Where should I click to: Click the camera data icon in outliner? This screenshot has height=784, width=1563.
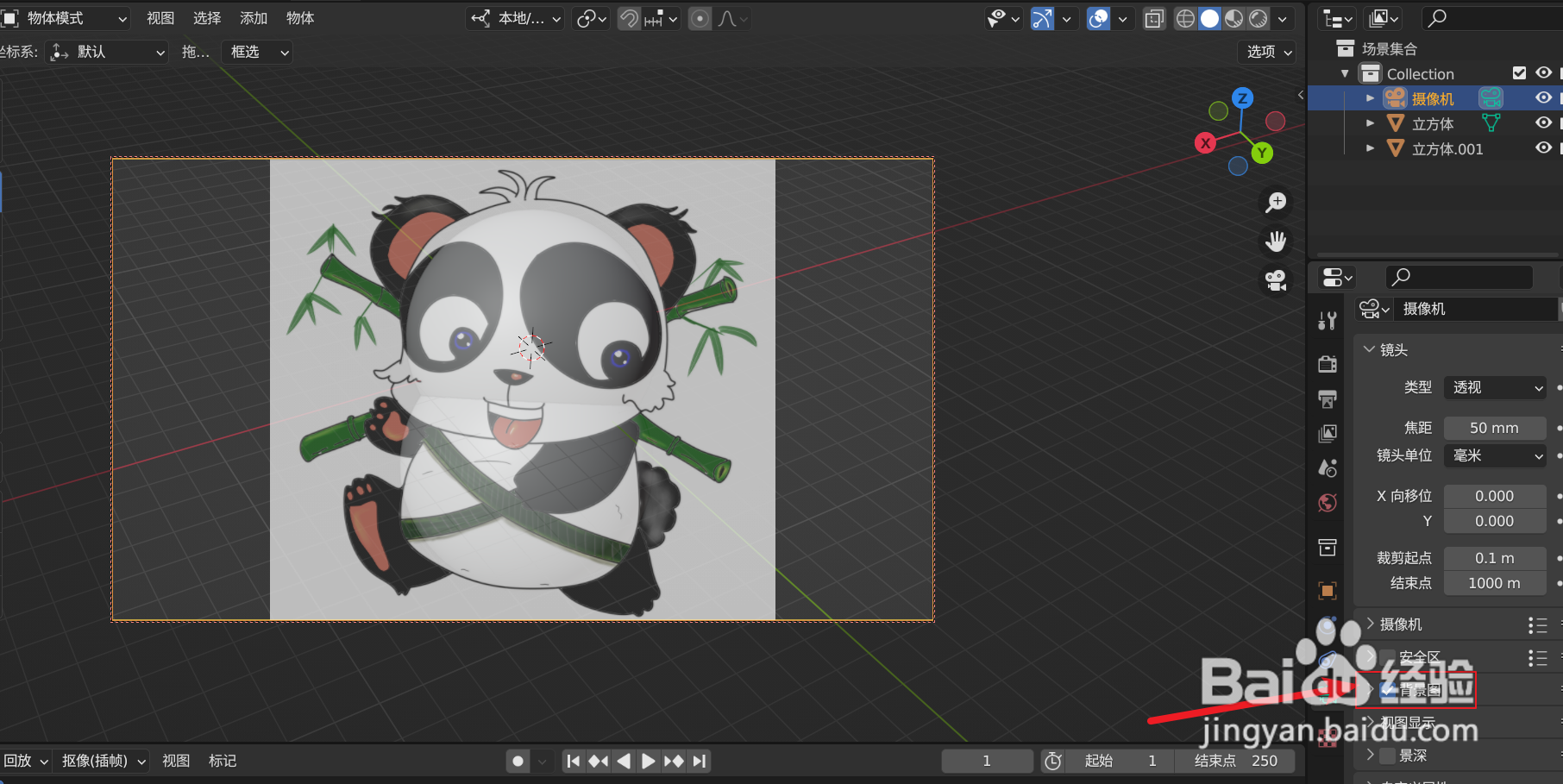[1491, 98]
